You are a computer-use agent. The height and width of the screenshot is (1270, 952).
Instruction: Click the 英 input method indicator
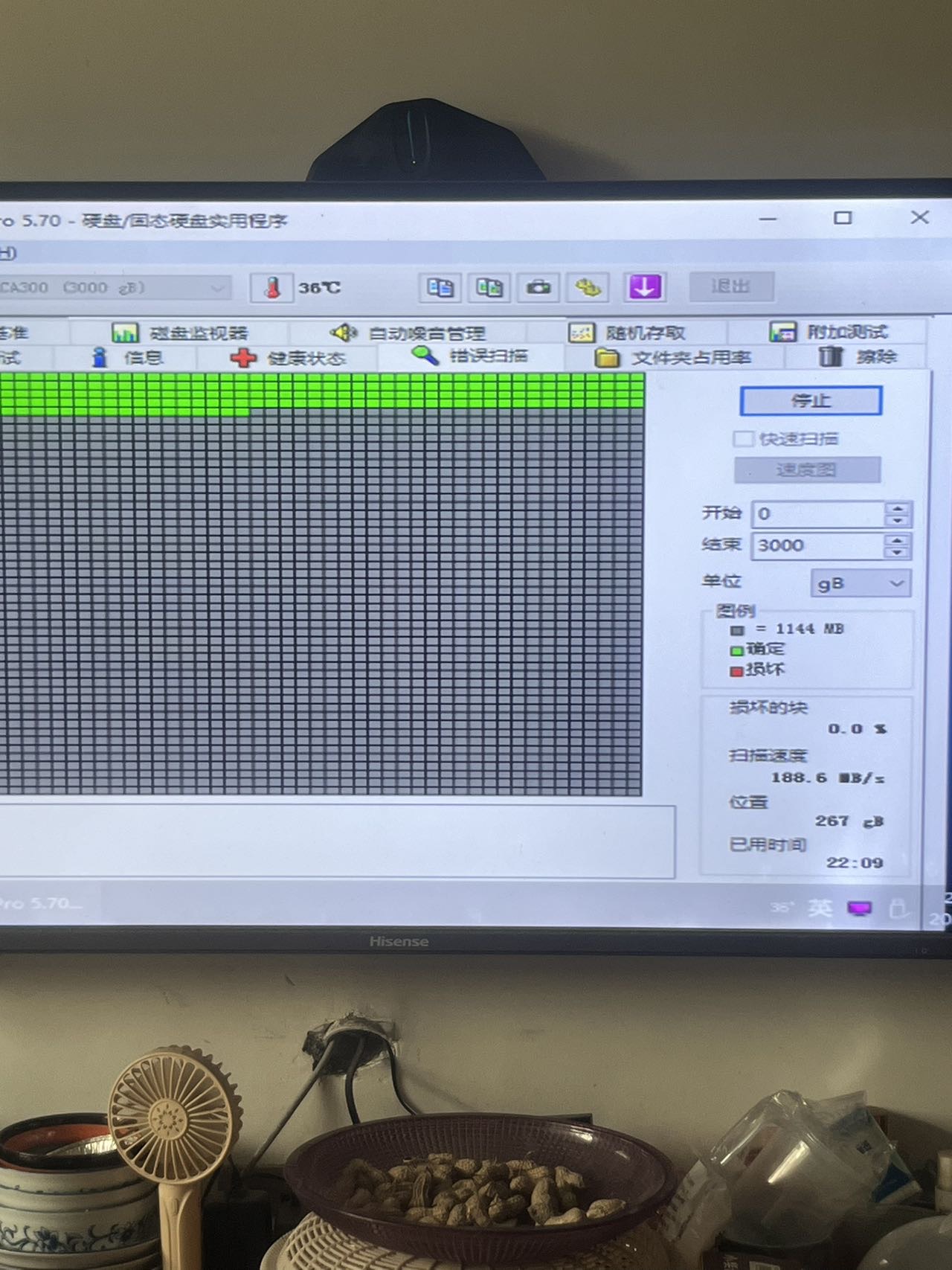tap(820, 908)
